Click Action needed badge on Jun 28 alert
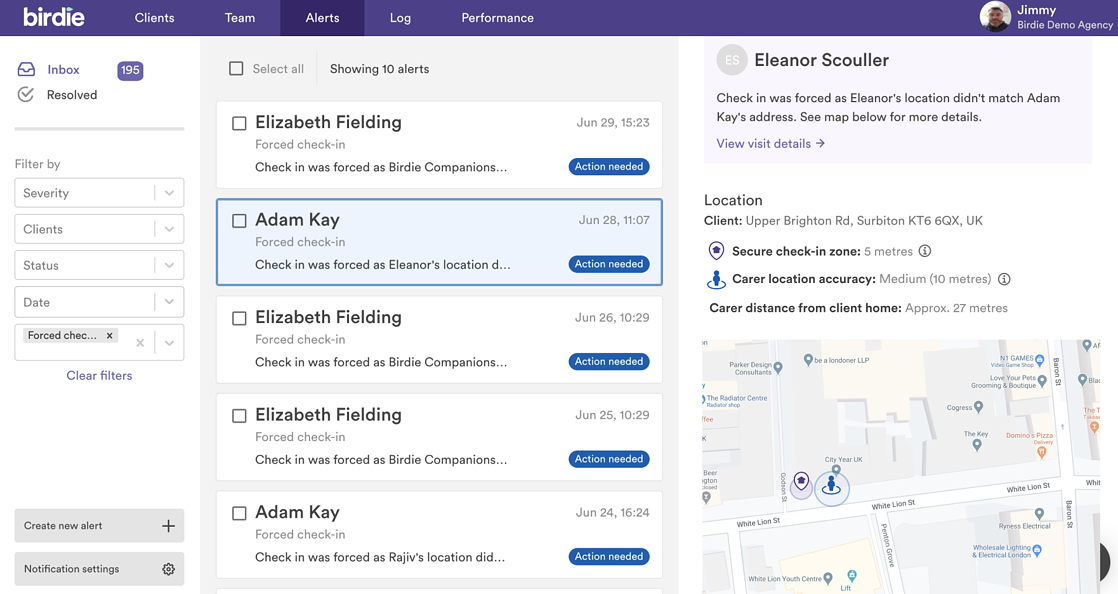Screen dimensions: 1118x594 609,264
